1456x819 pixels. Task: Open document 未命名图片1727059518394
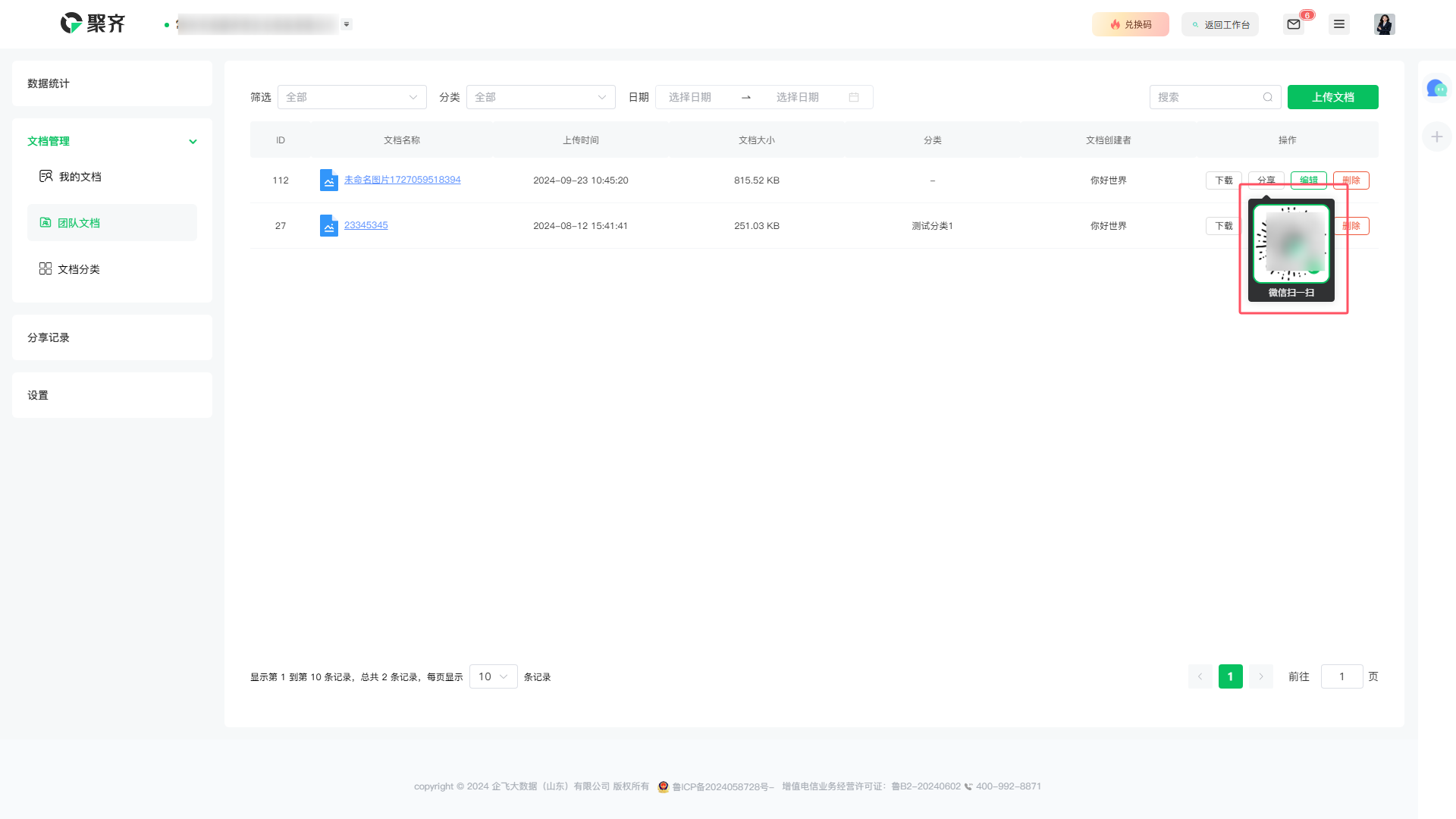[402, 180]
